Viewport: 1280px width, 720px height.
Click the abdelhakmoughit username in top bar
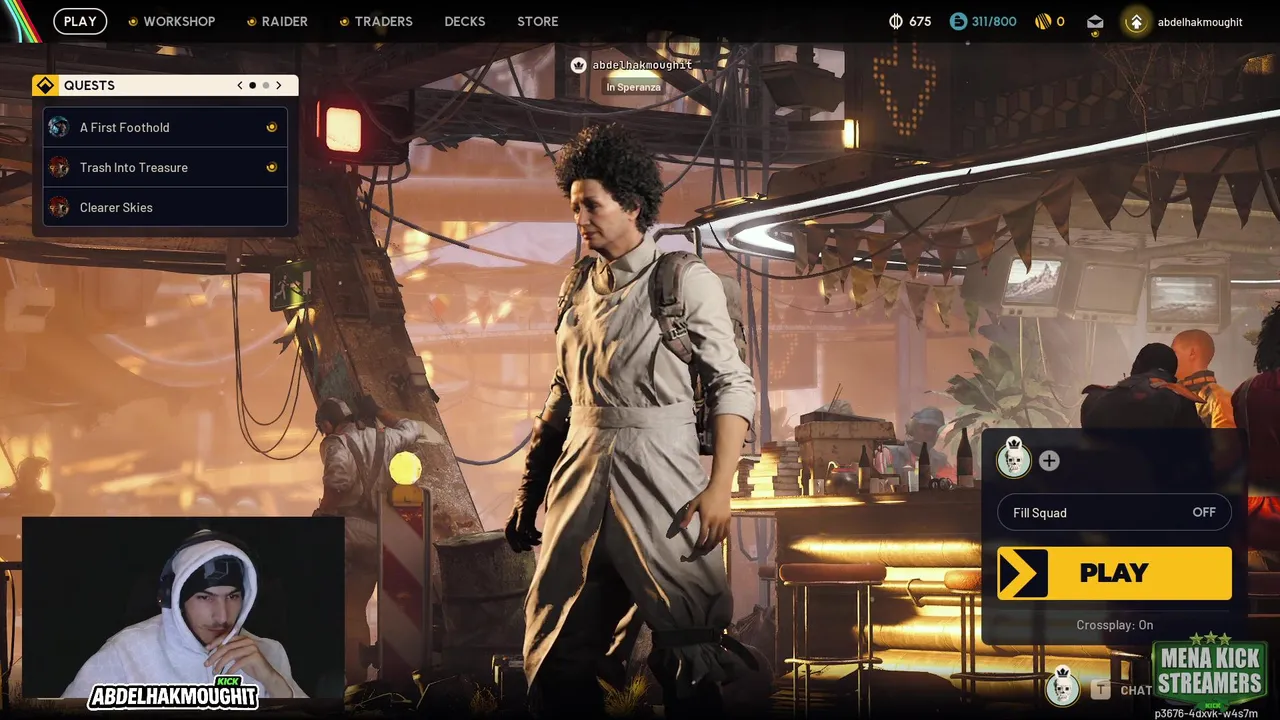(x=1200, y=21)
